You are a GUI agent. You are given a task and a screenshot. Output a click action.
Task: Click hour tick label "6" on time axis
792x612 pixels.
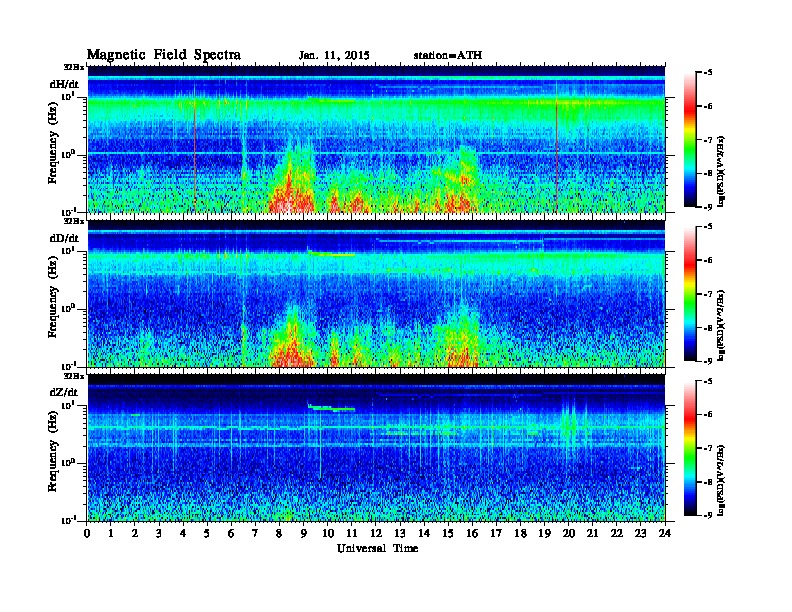[231, 533]
